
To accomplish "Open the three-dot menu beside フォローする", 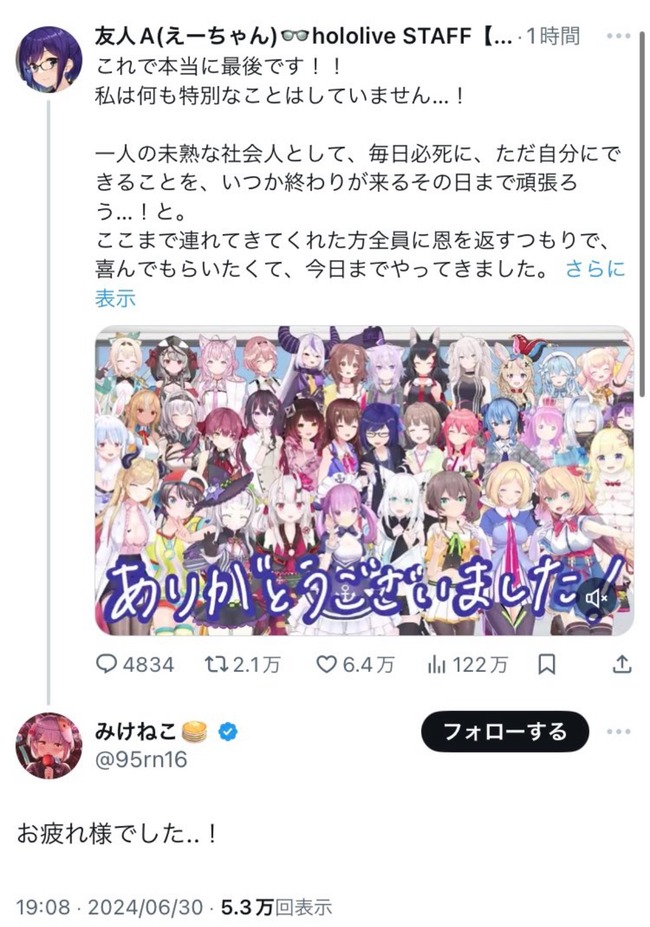I will 619,731.
